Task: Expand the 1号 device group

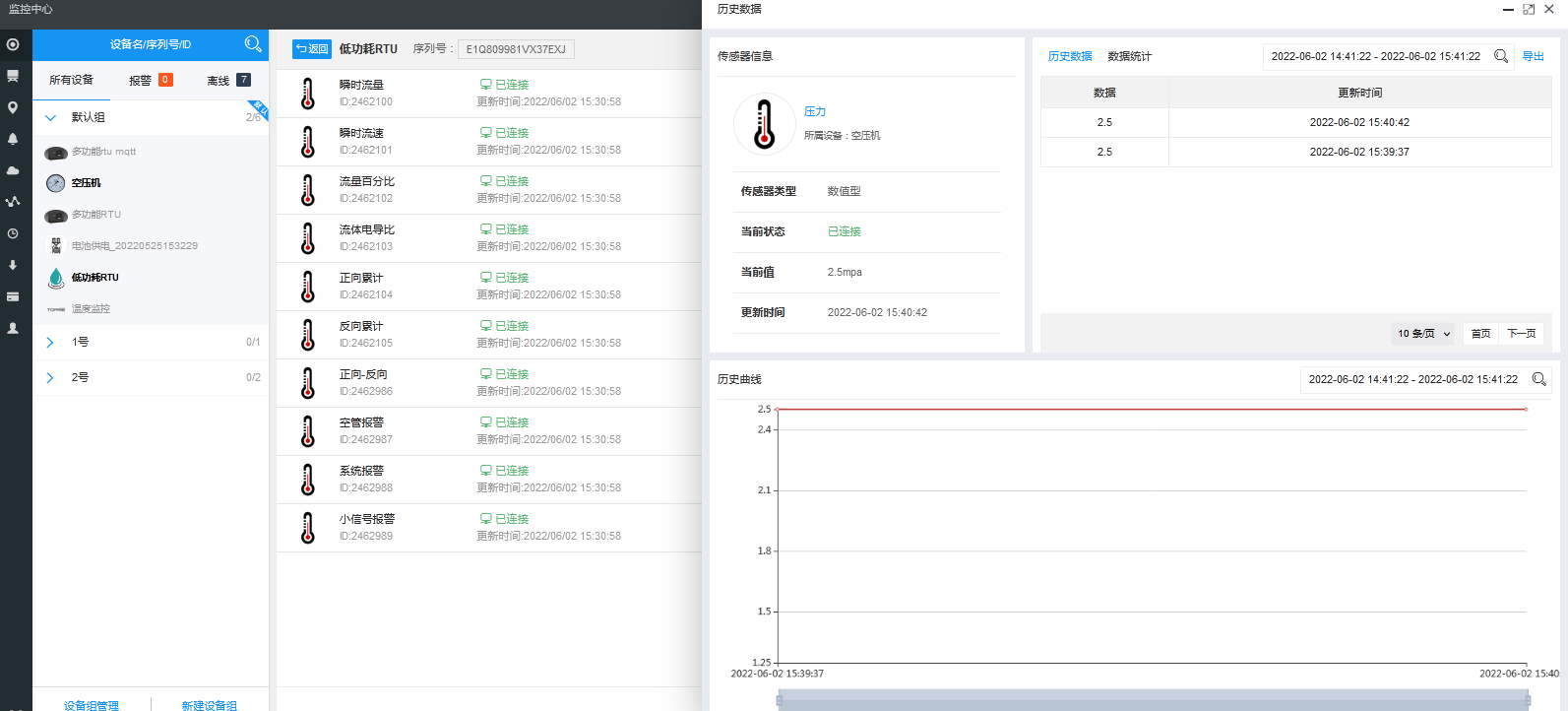Action: pyautogui.click(x=50, y=342)
